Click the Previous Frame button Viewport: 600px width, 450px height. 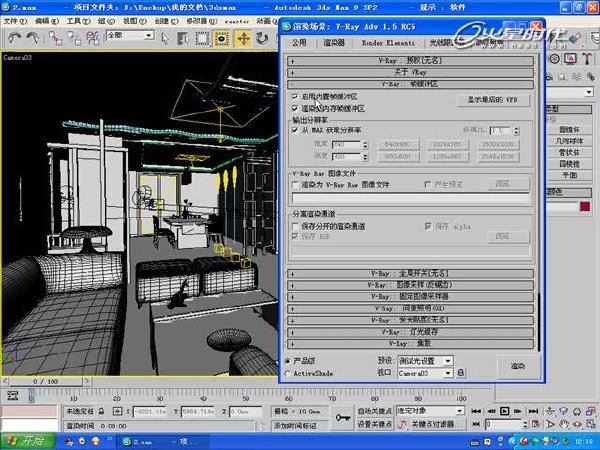(491, 411)
